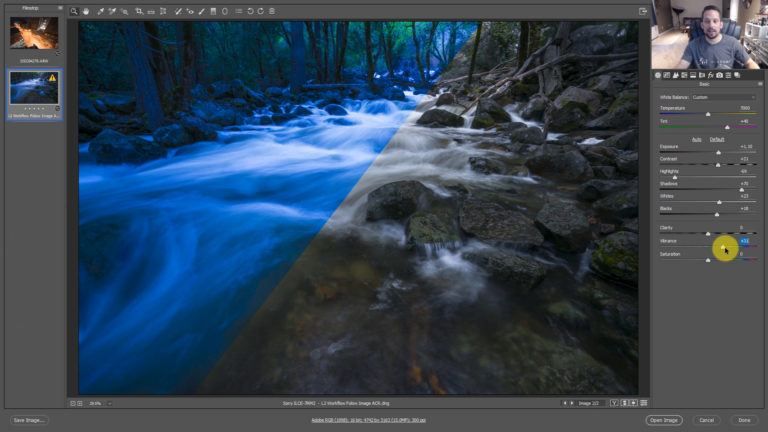Rotate image counterclockwise

click(x=250, y=11)
